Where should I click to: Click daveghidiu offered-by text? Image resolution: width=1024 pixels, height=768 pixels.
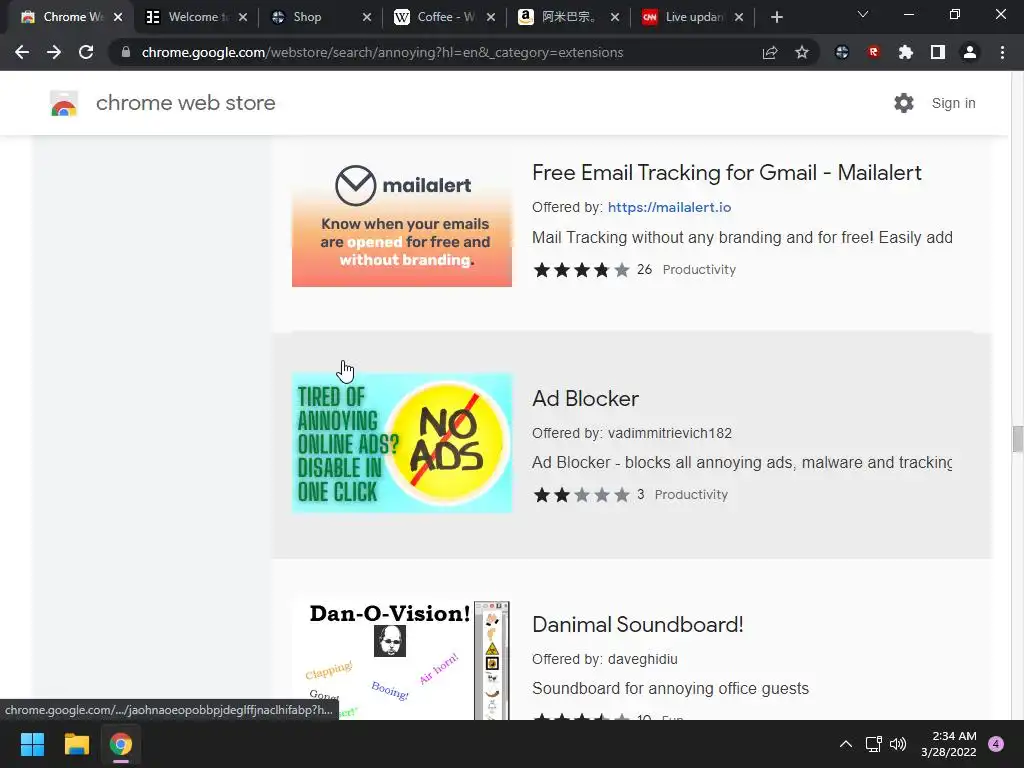tap(643, 659)
